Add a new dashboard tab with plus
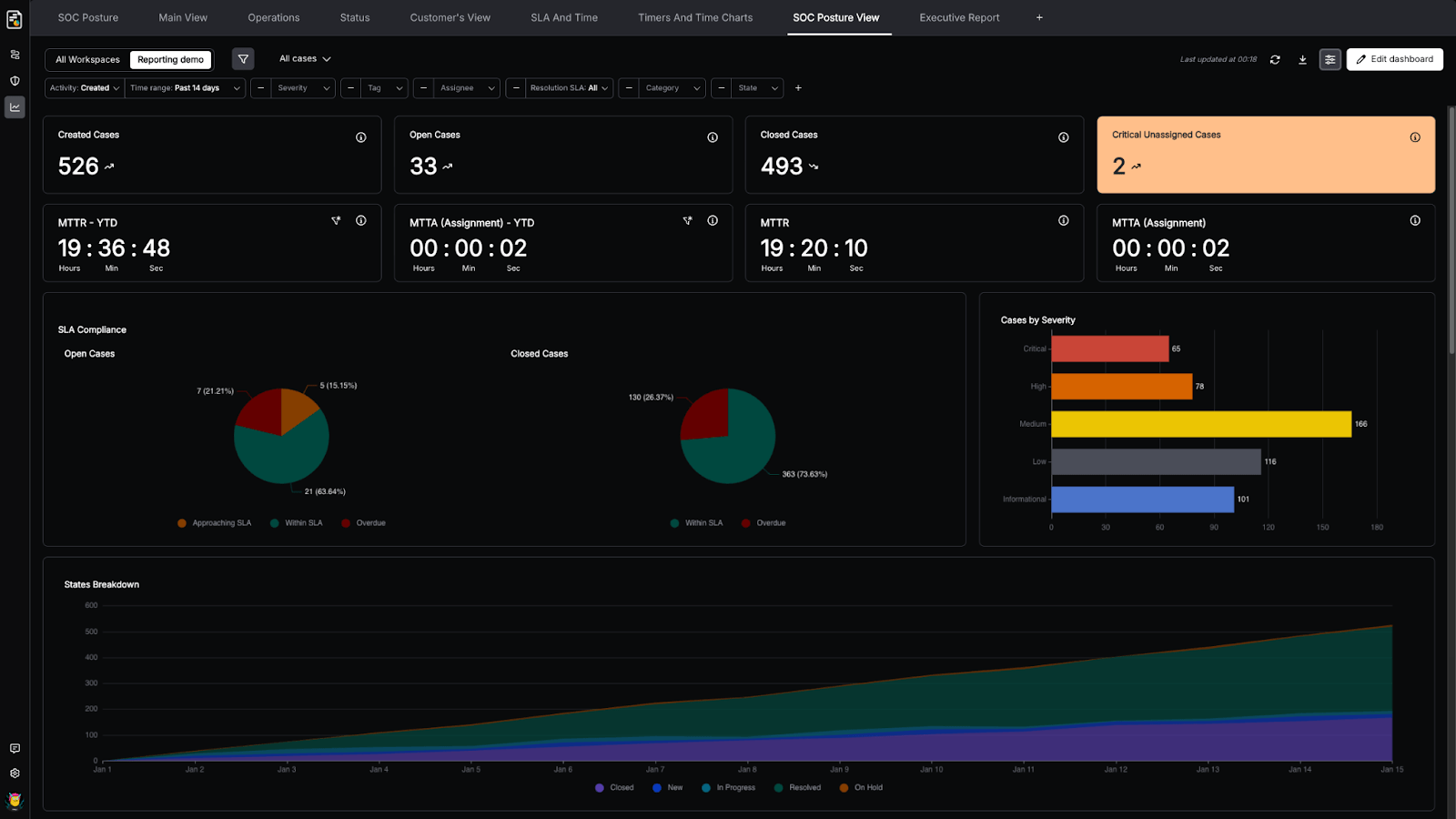Screen dimensions: 1456x819 coord(1039,17)
